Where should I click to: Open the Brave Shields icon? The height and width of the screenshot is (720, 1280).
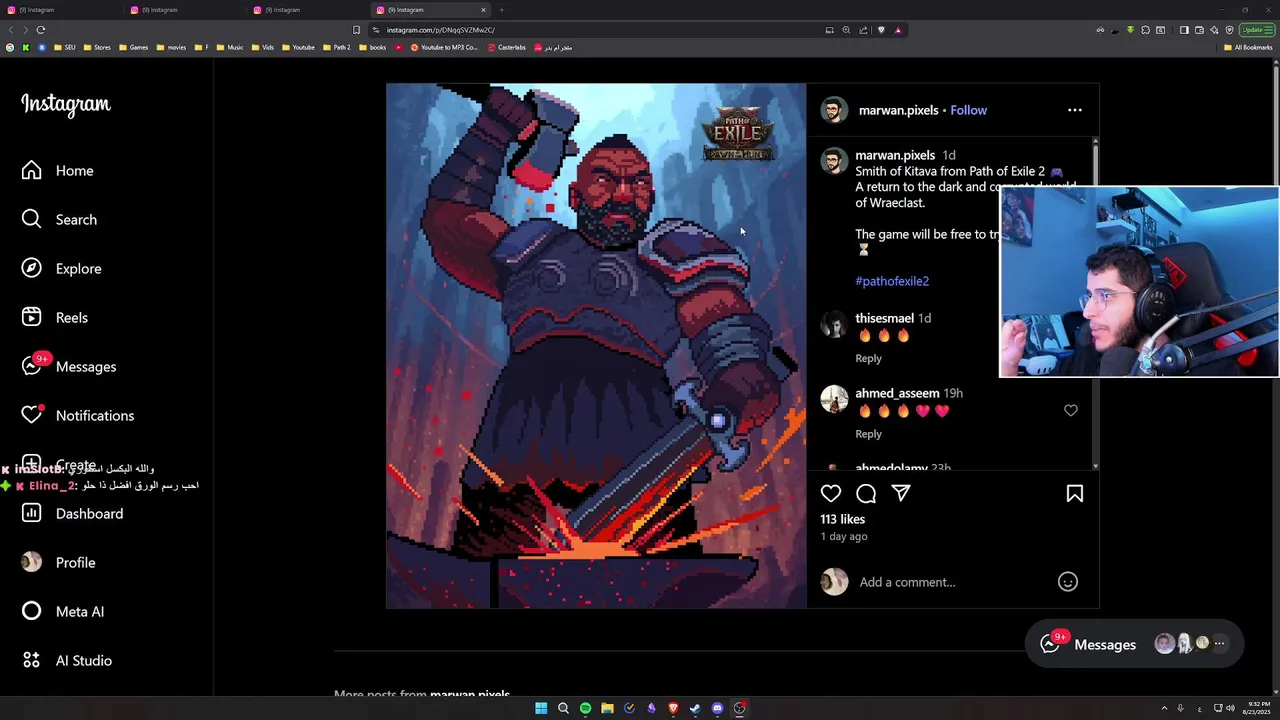[x=881, y=30]
